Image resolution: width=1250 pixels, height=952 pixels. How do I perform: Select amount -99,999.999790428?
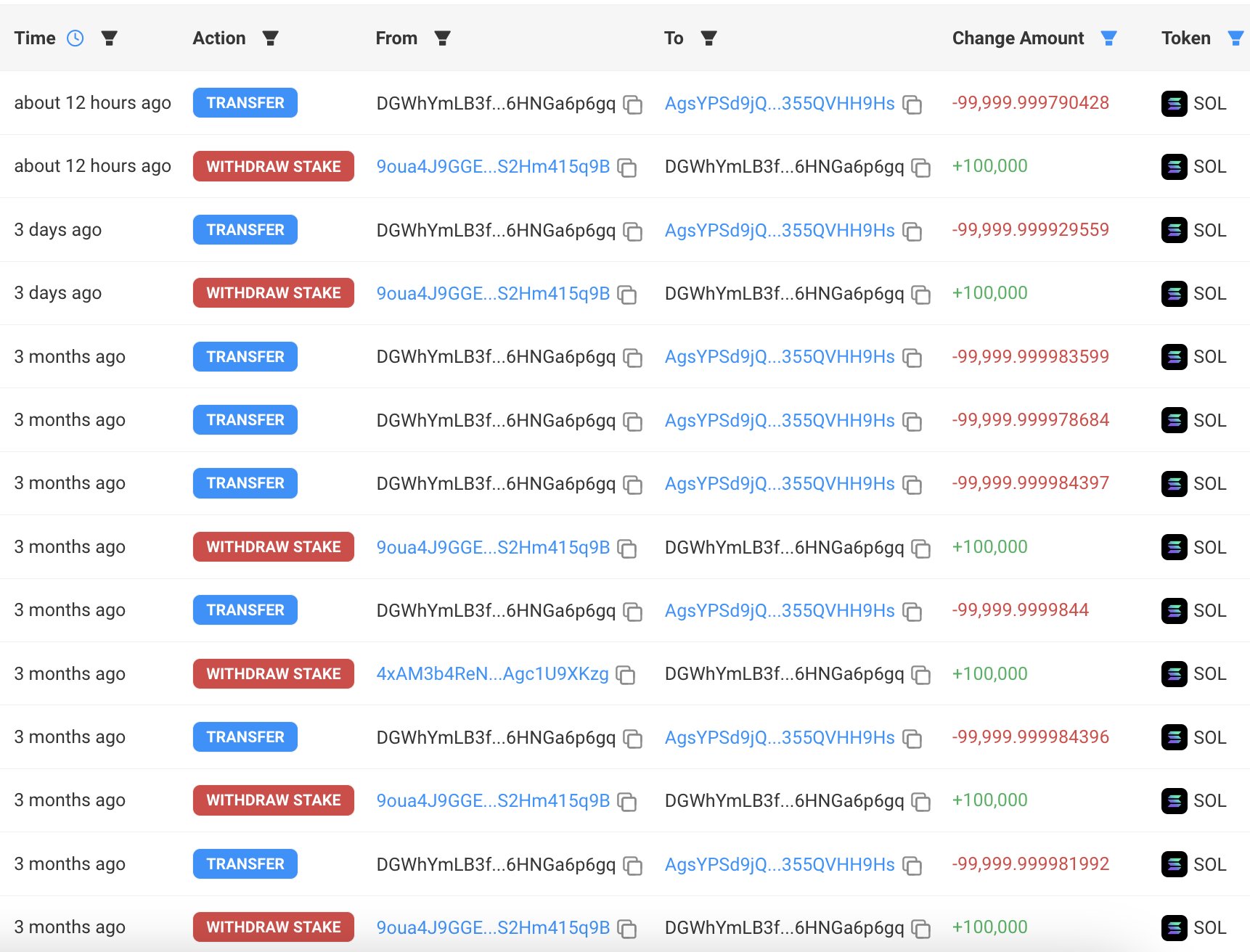tap(1031, 103)
